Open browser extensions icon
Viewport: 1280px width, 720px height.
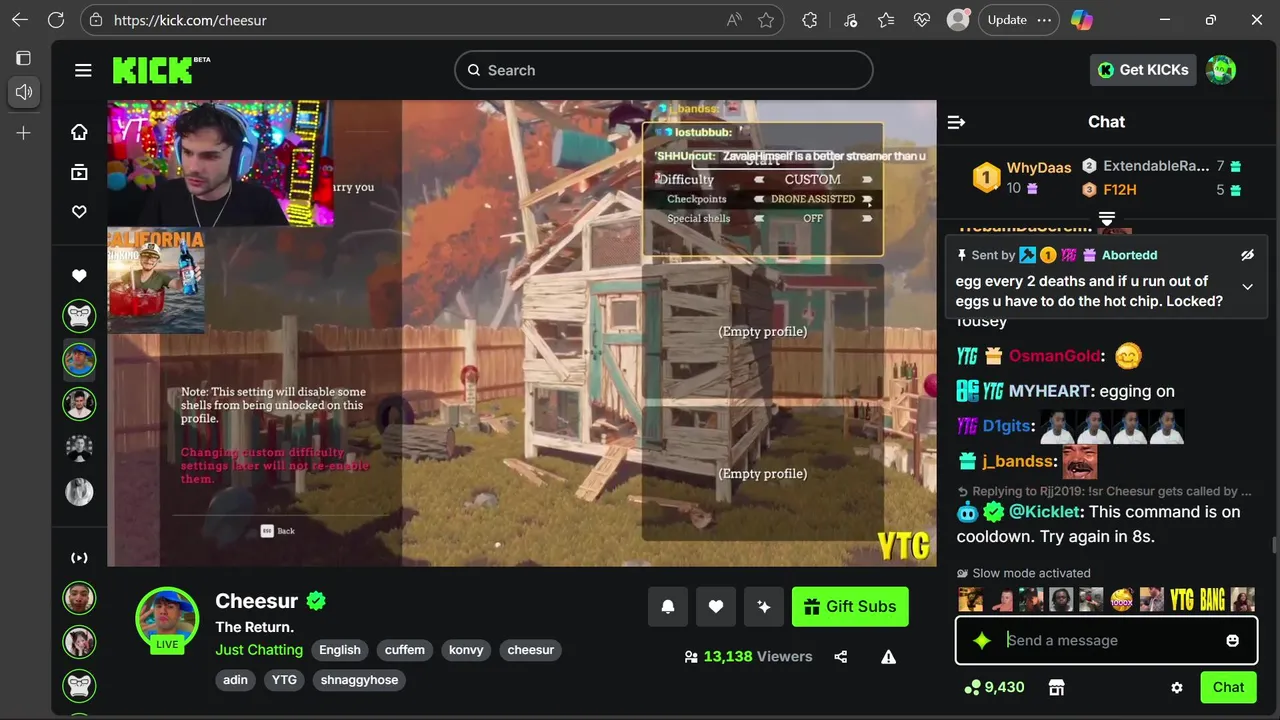pos(810,20)
